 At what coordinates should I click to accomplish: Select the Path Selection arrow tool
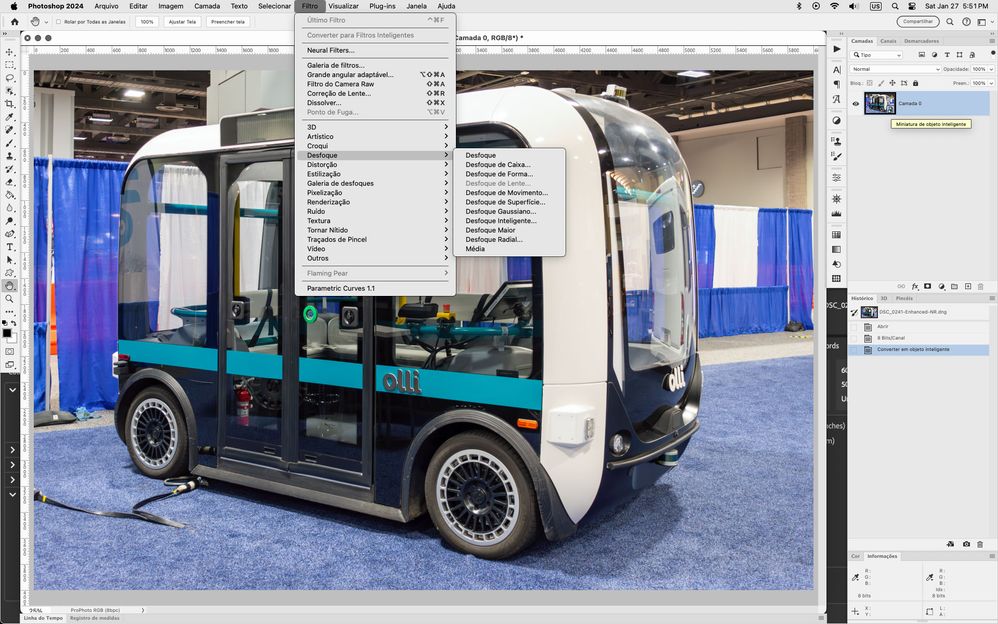pyautogui.click(x=9, y=260)
